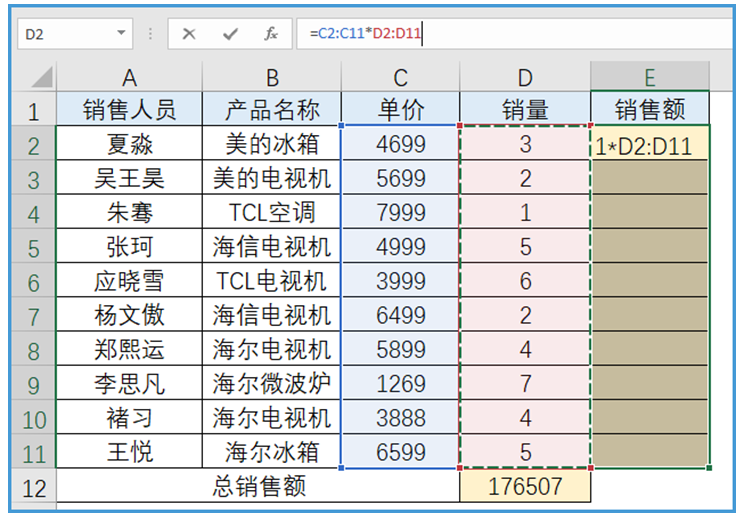Open the Insert Function fx dialog
Screen dimensions: 744x519
[271, 34]
